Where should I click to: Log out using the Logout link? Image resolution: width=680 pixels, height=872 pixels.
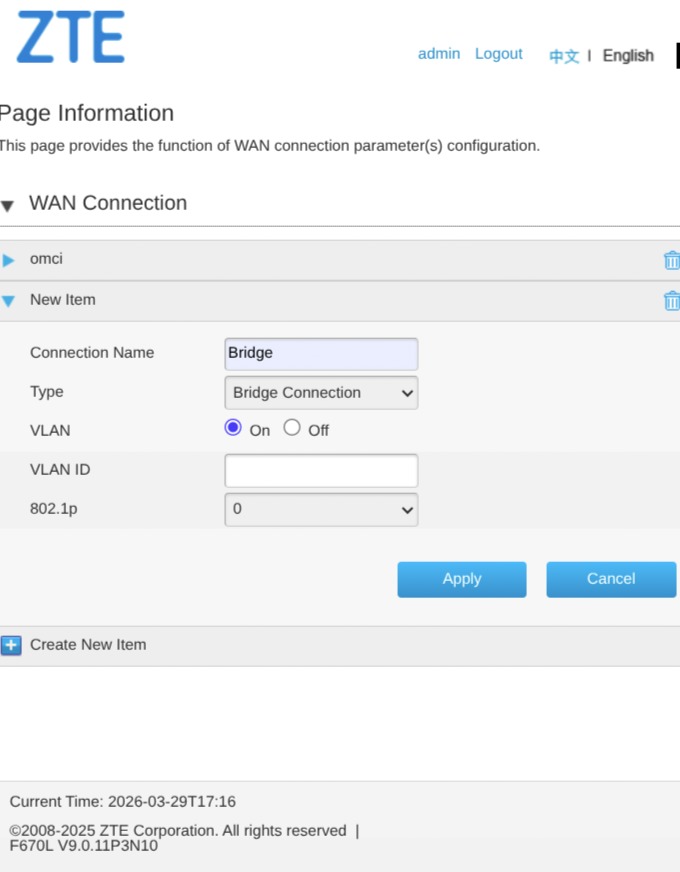(499, 54)
